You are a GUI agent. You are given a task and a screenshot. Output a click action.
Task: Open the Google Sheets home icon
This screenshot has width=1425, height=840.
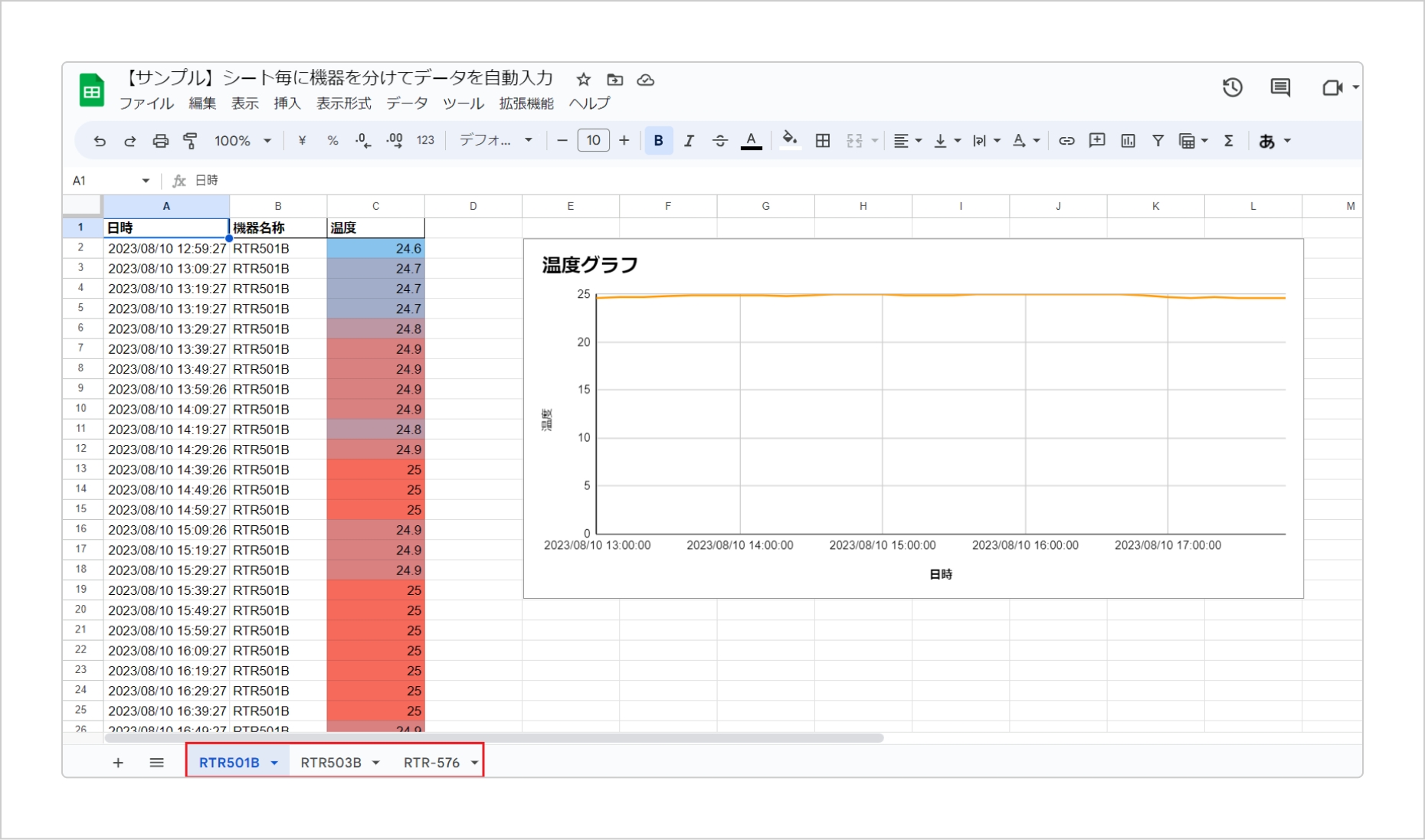(92, 90)
